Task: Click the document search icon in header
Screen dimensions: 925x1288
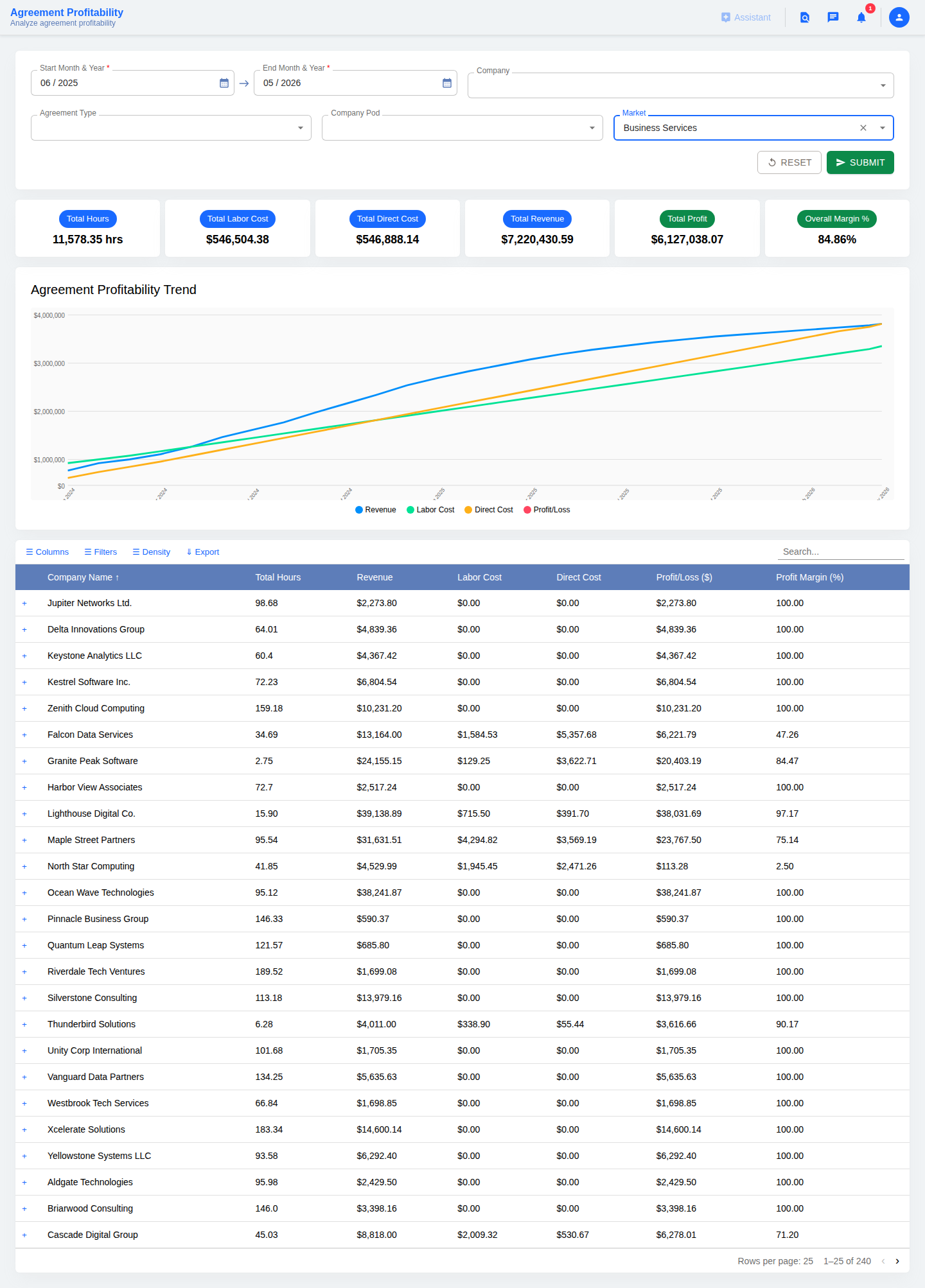Action: 805,17
